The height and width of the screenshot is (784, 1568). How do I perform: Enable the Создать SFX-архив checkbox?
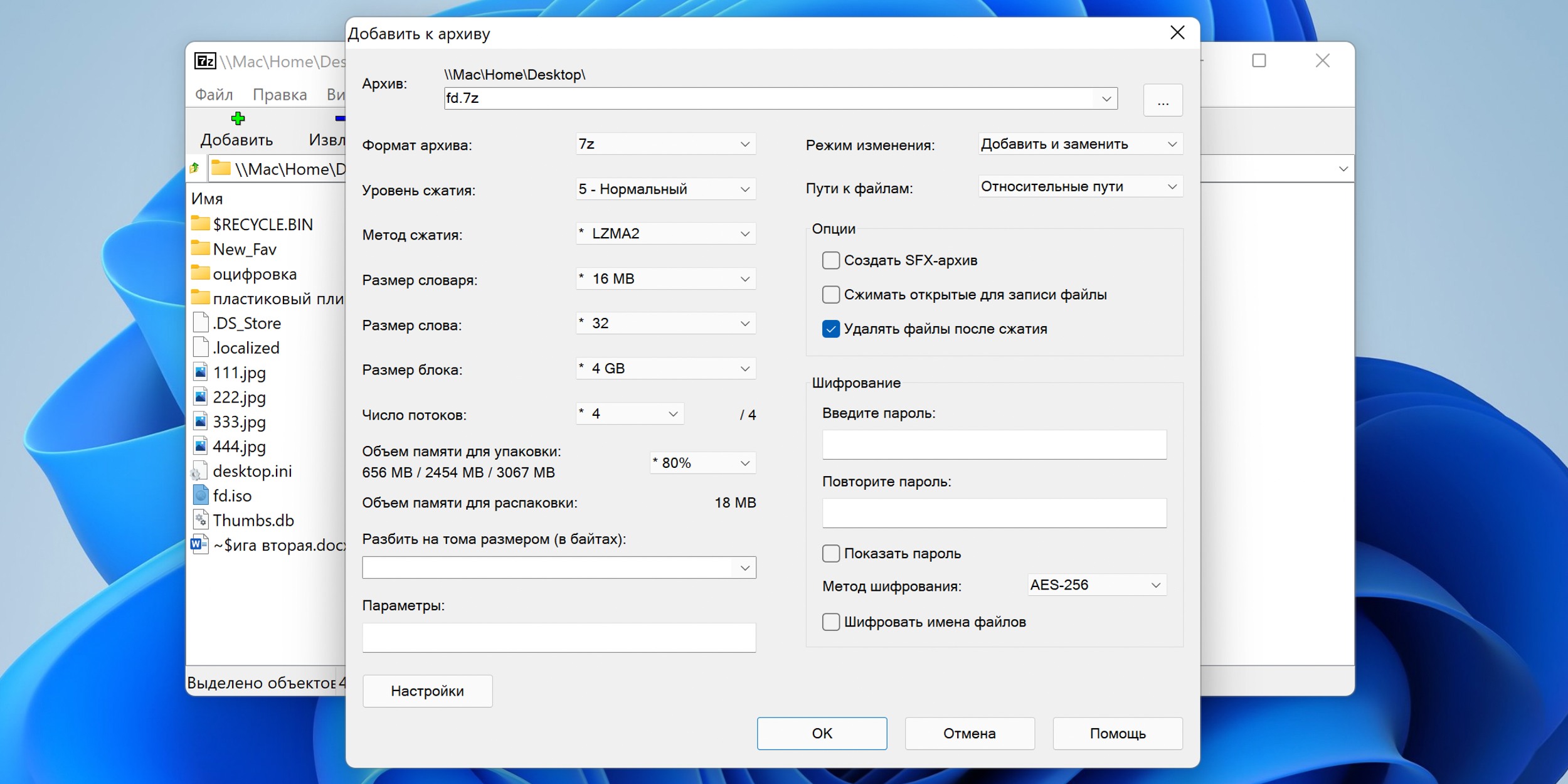tap(830, 260)
